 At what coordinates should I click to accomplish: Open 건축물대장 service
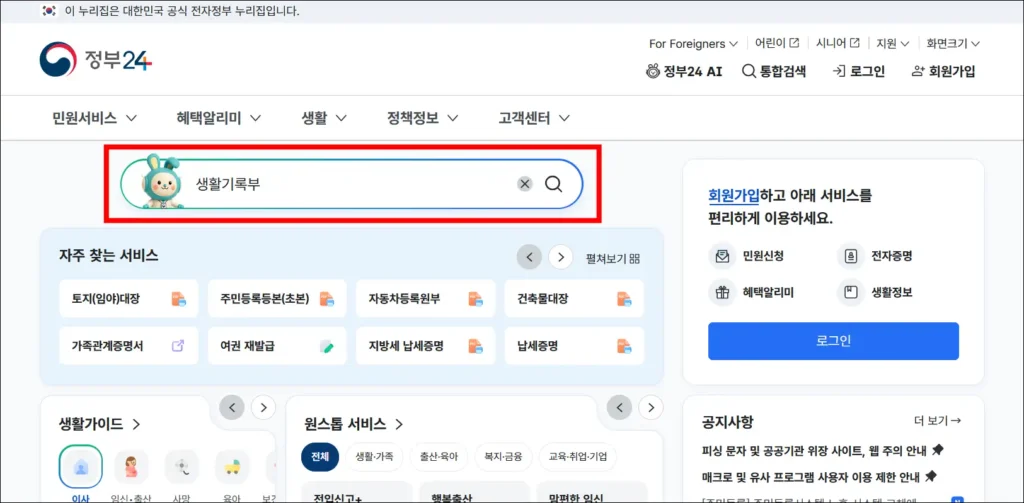click(x=574, y=299)
